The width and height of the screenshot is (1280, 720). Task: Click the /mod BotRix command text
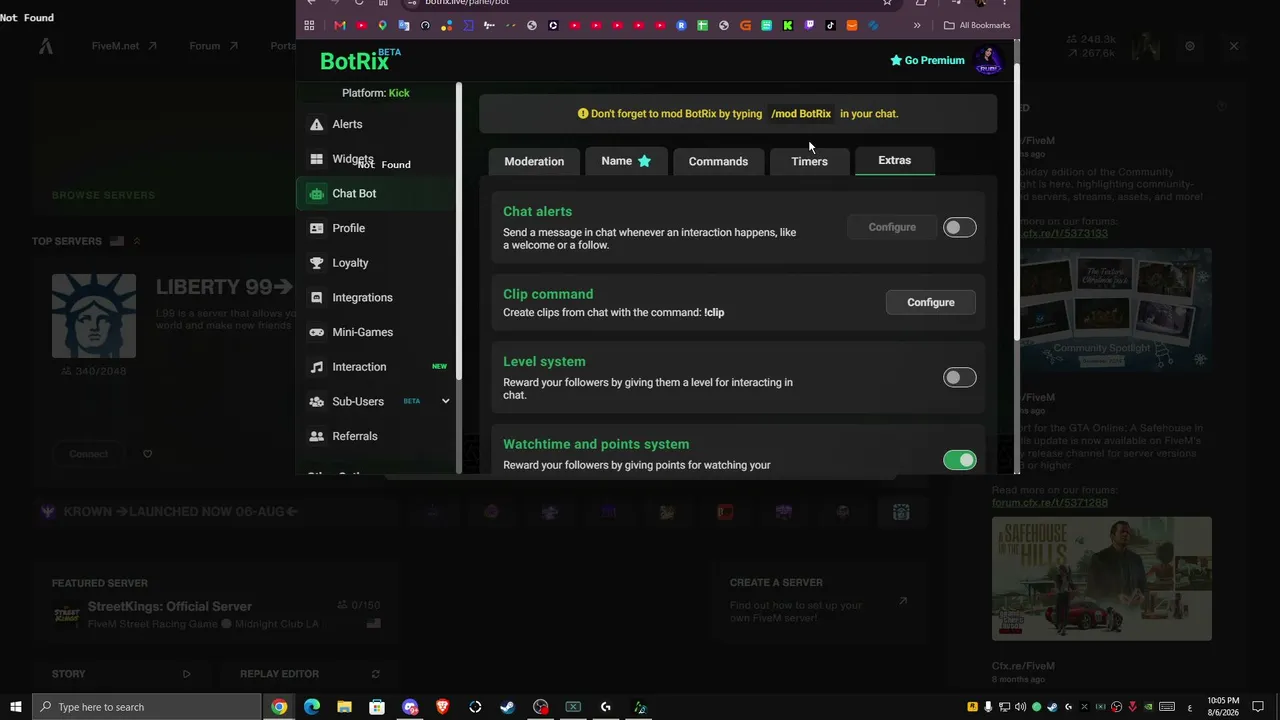[x=801, y=114]
